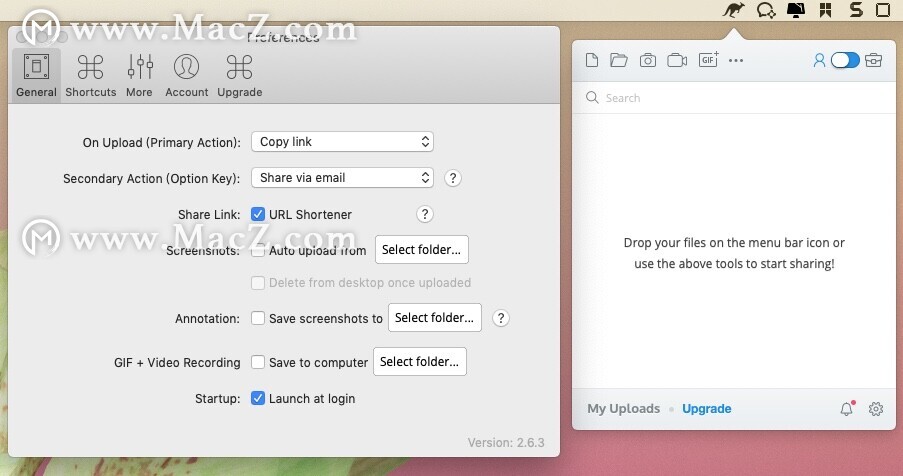Take a screenshot with the camera icon
The width and height of the screenshot is (903, 476).
[648, 60]
